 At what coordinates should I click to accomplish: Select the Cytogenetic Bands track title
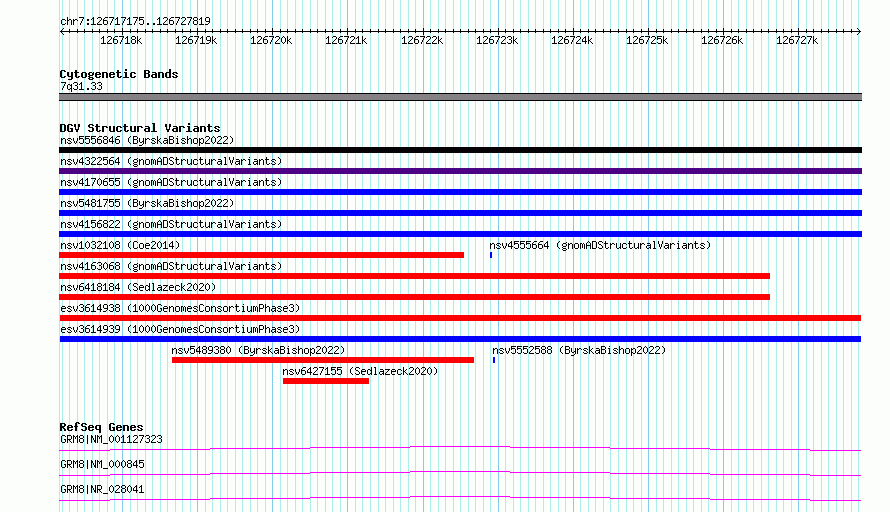point(119,74)
